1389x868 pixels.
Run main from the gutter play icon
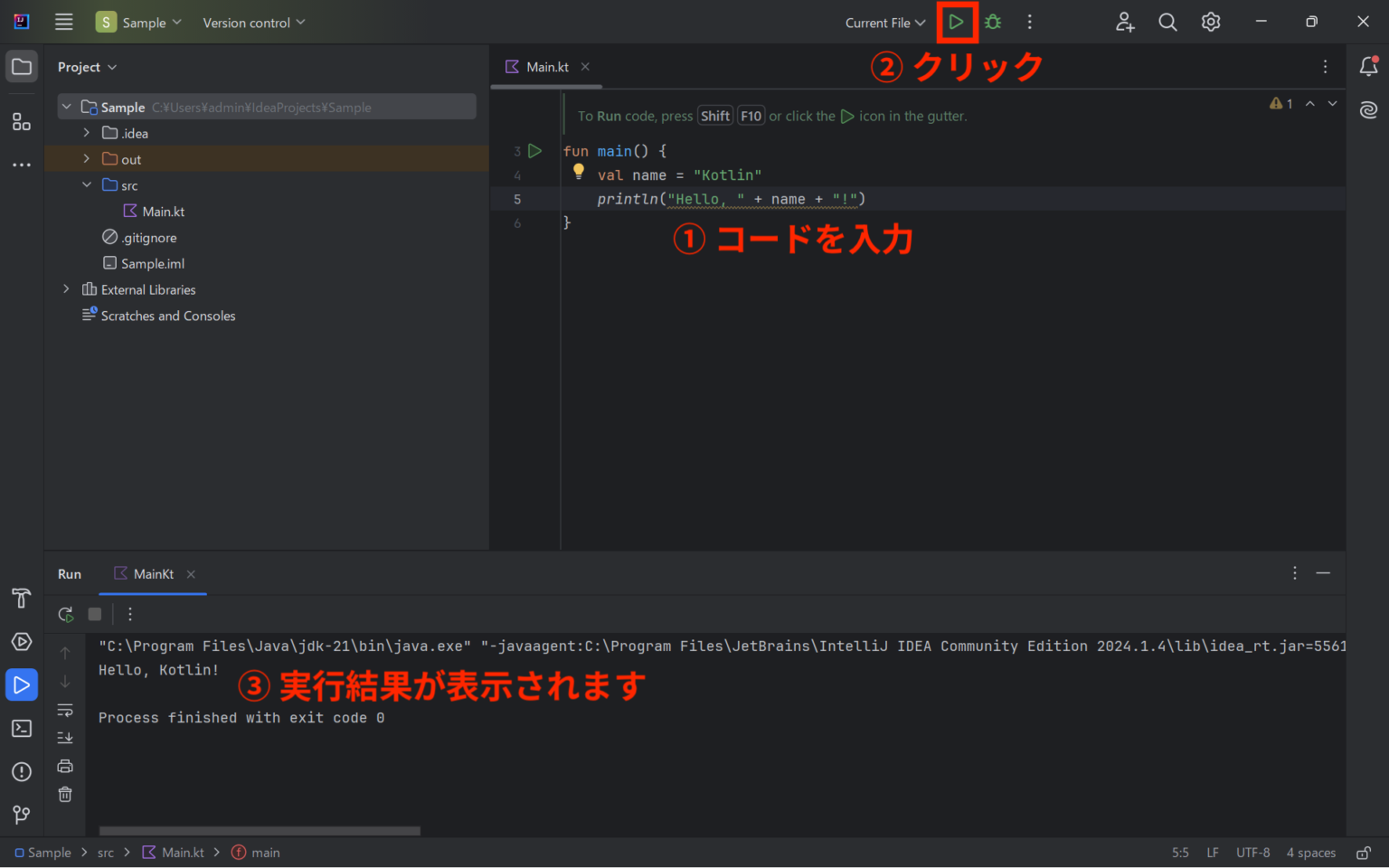534,150
